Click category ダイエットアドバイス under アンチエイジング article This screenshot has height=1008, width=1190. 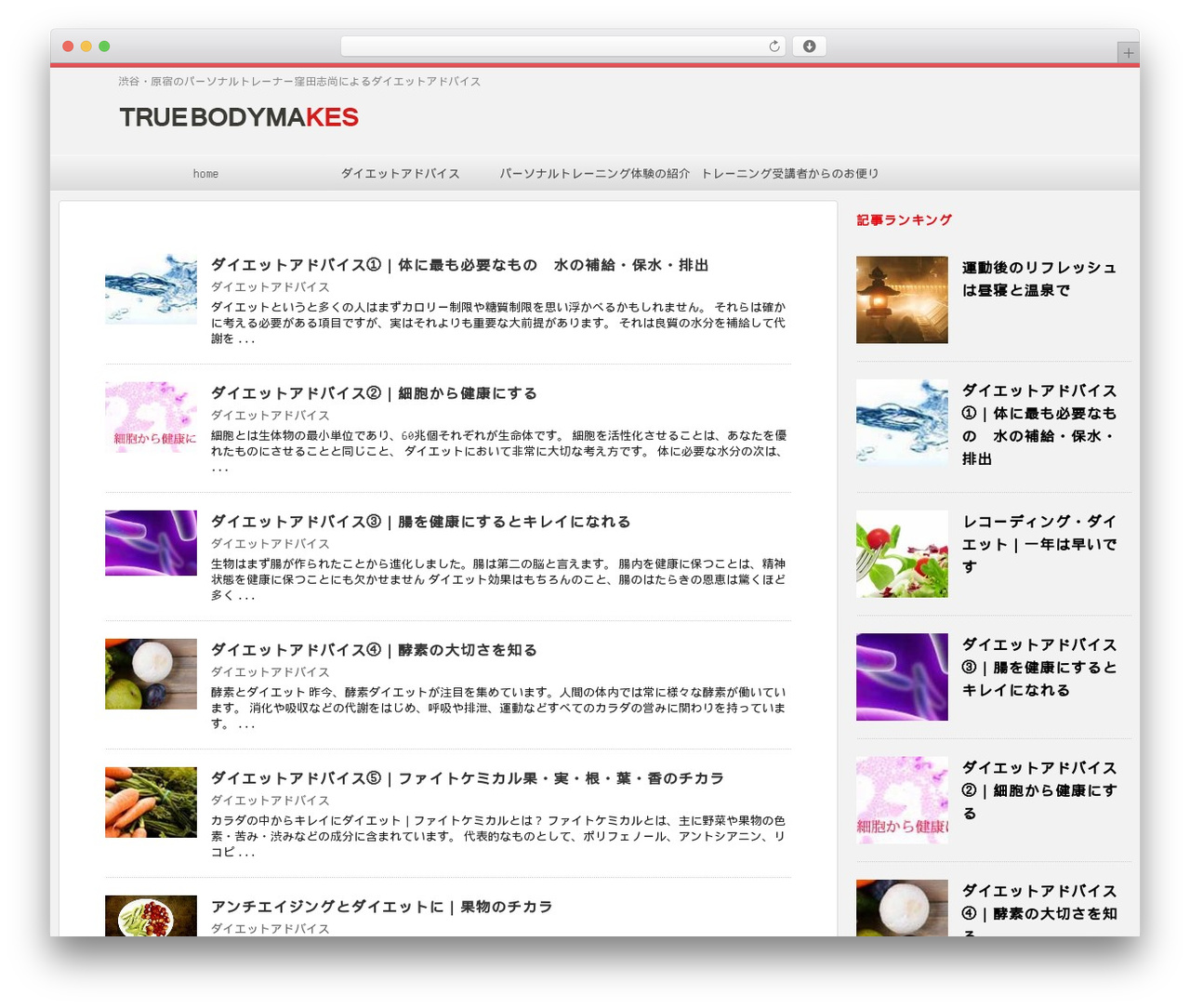[x=270, y=929]
